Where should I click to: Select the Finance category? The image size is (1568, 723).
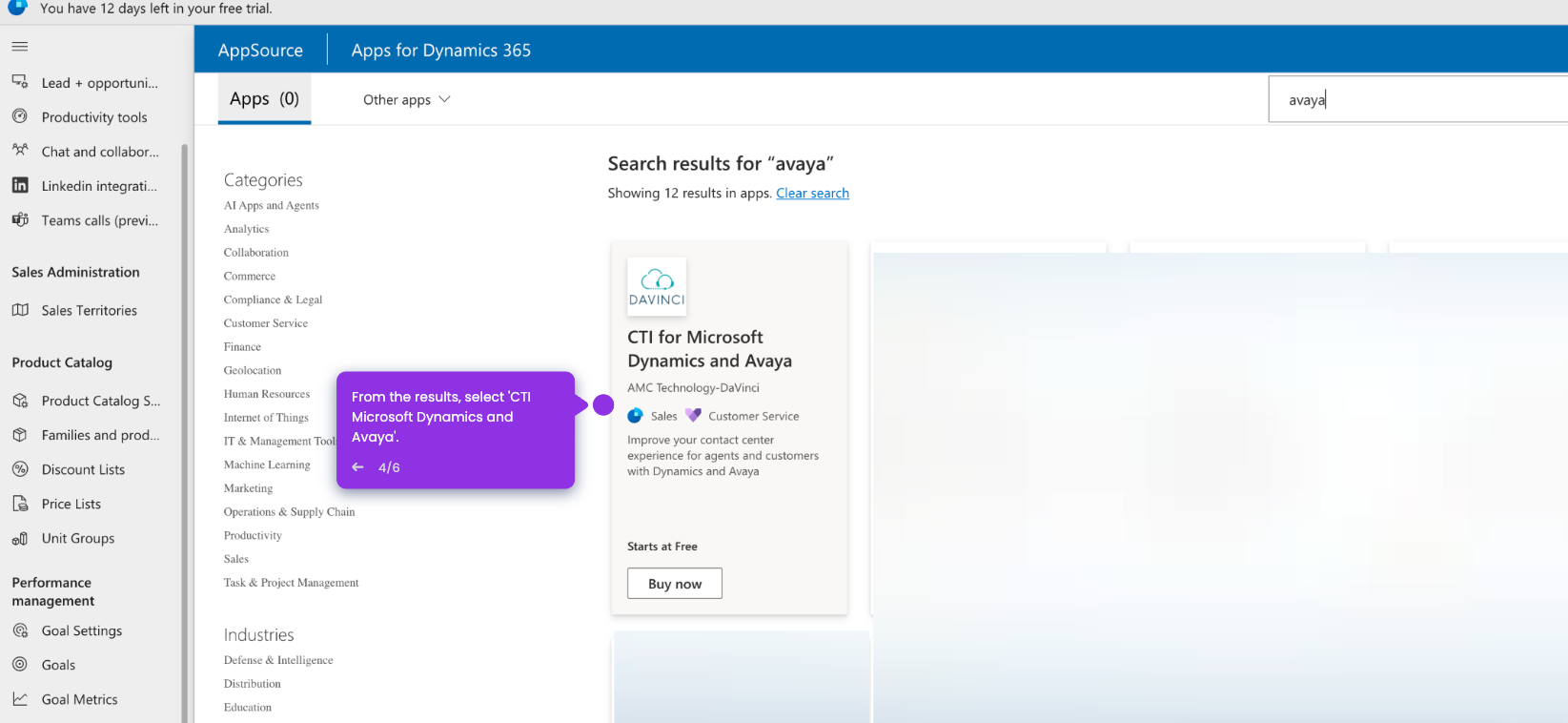(242, 347)
